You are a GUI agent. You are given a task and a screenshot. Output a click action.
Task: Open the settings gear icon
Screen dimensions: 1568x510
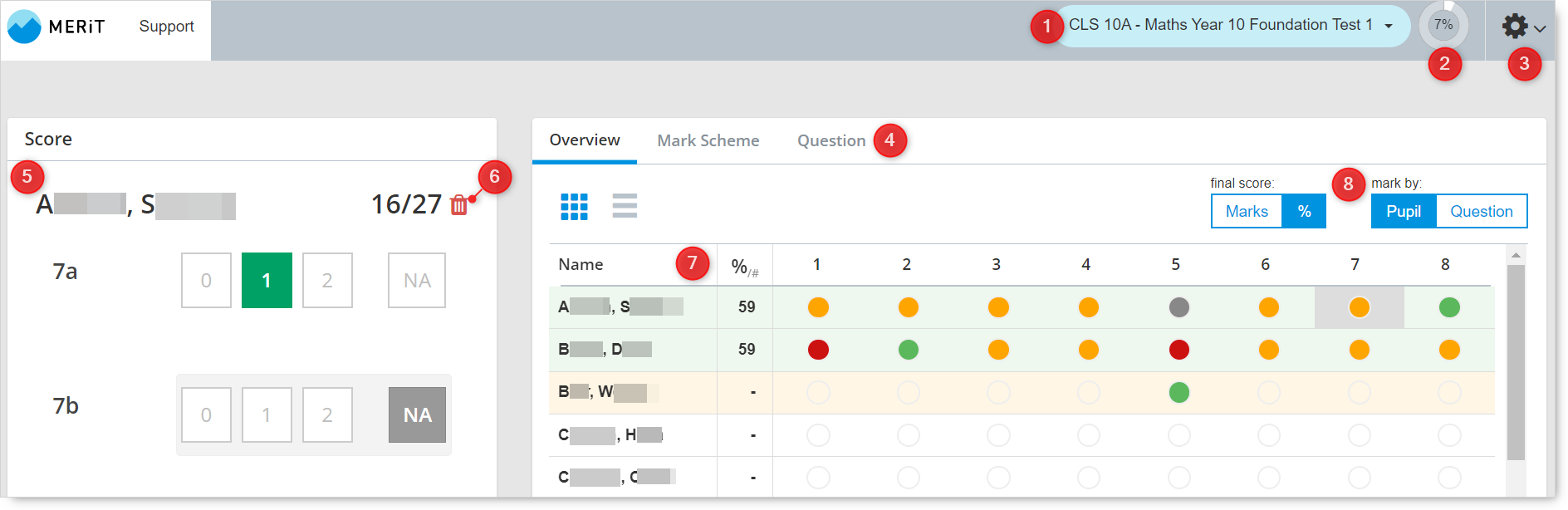pos(1514,26)
